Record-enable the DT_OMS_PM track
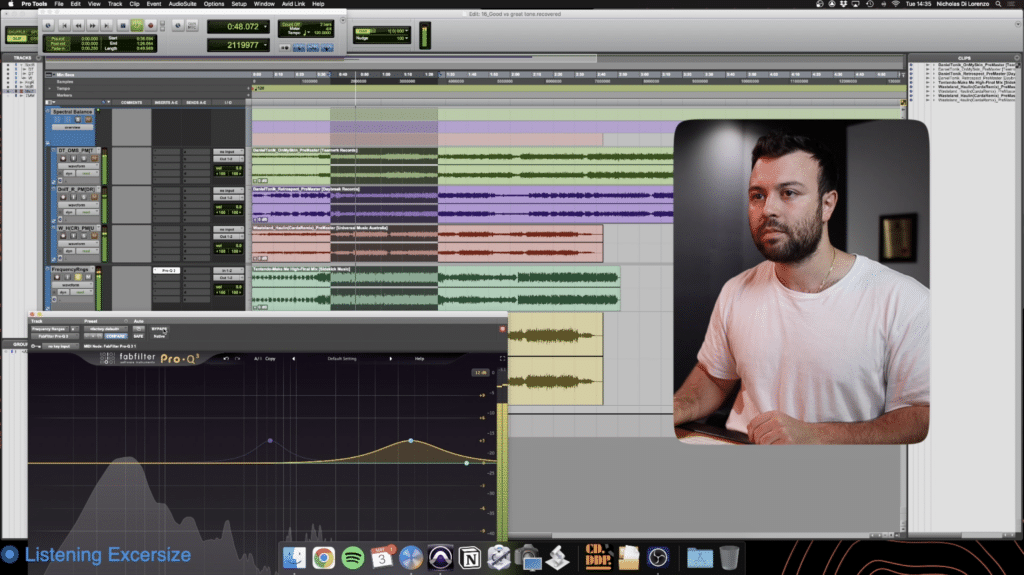1024x575 pixels. (63, 158)
